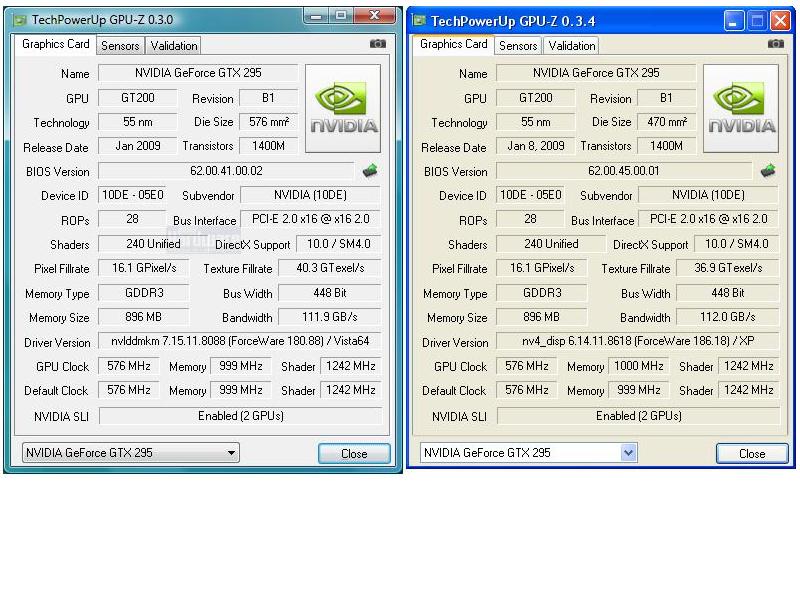Open the Sensors tab in GPU-Z 0.3.0
The image size is (800, 600).
pos(120,45)
